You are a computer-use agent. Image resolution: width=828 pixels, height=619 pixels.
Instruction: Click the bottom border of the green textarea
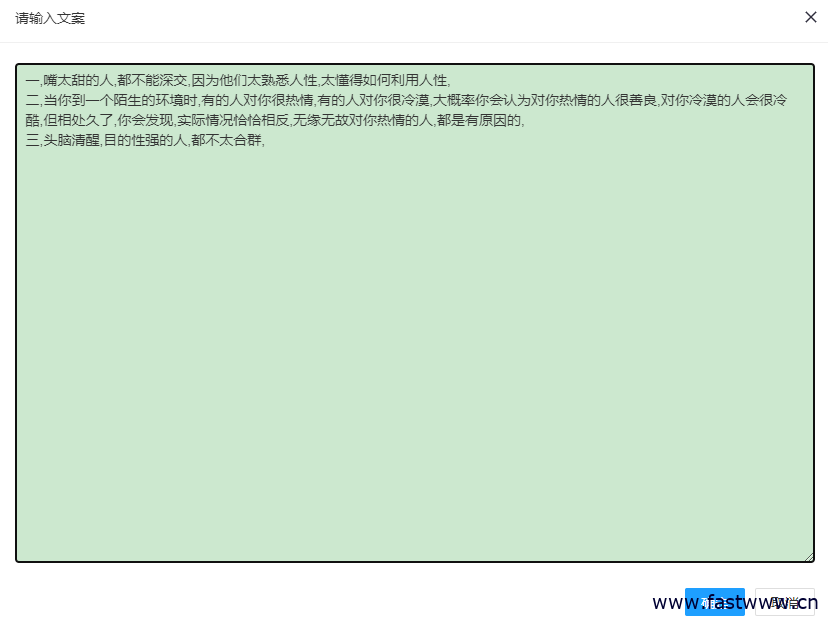point(414,559)
